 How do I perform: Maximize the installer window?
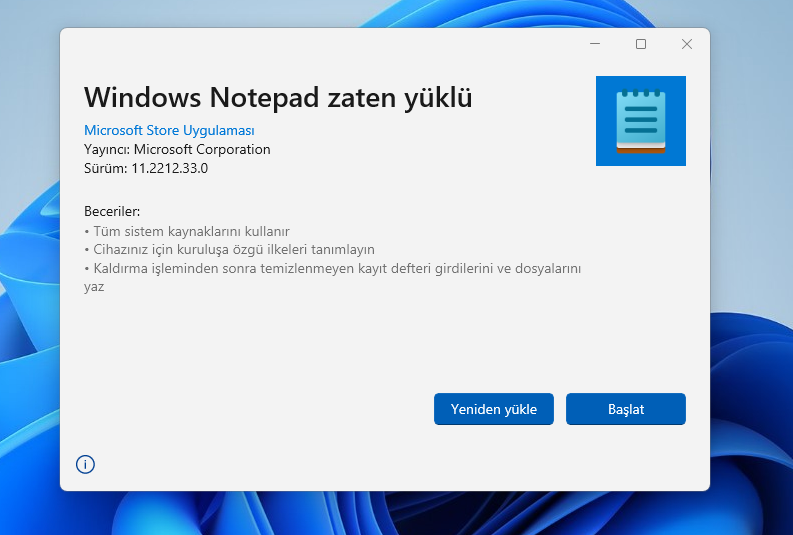tap(641, 44)
